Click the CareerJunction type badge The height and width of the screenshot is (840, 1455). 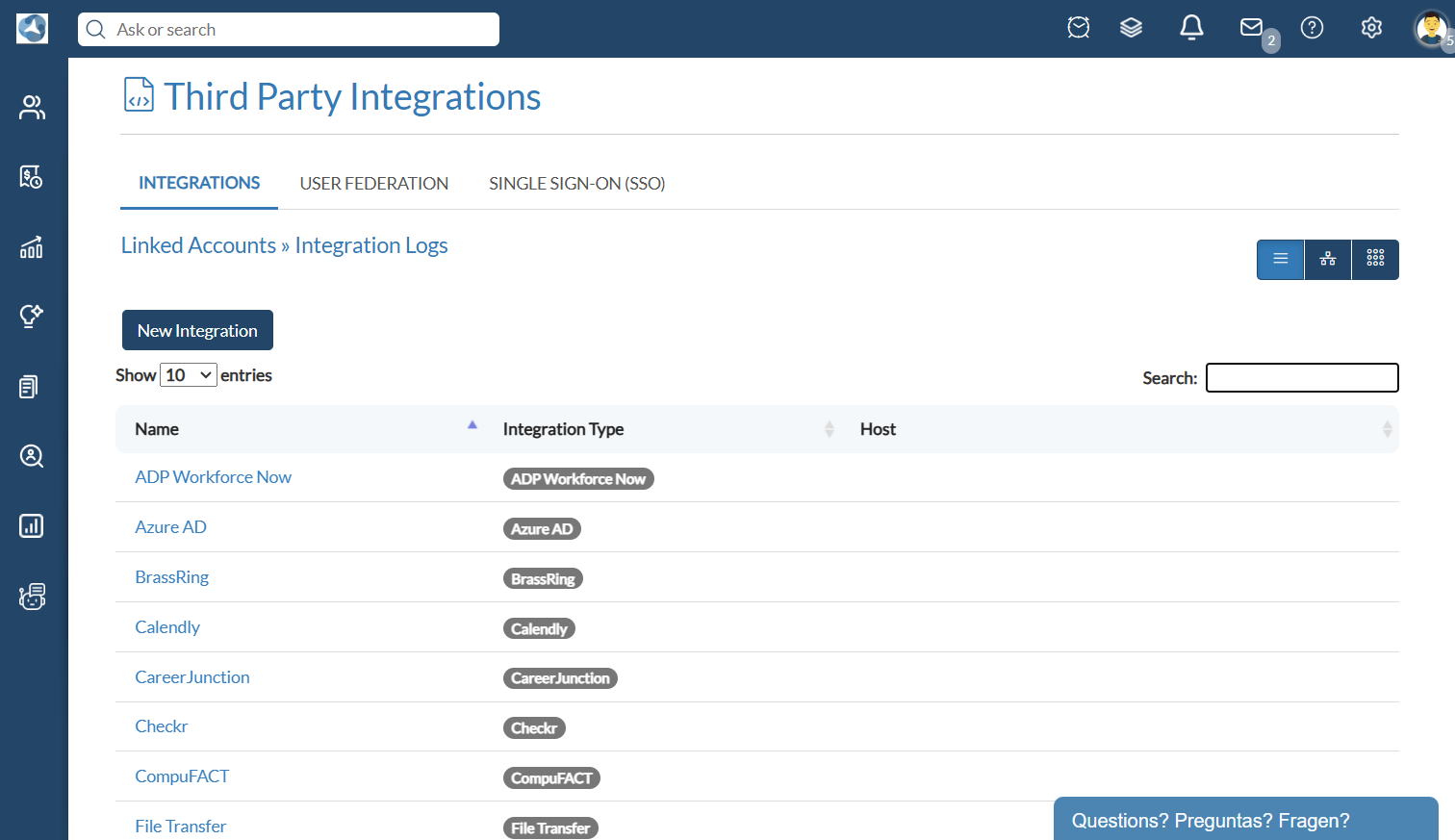click(560, 678)
